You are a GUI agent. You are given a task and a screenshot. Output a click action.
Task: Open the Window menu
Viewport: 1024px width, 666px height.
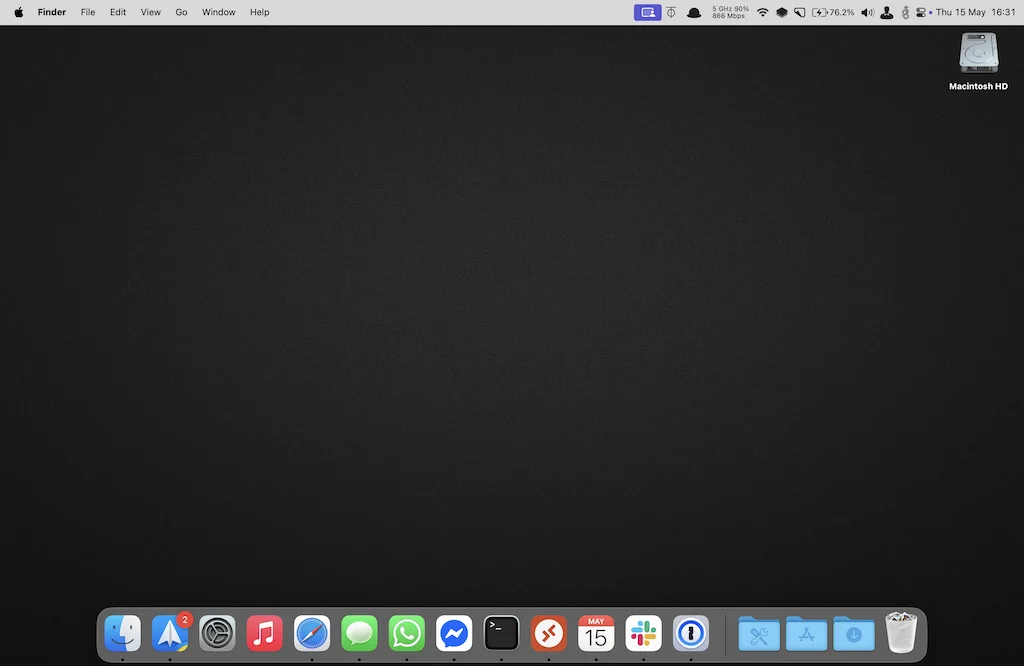tap(218, 12)
